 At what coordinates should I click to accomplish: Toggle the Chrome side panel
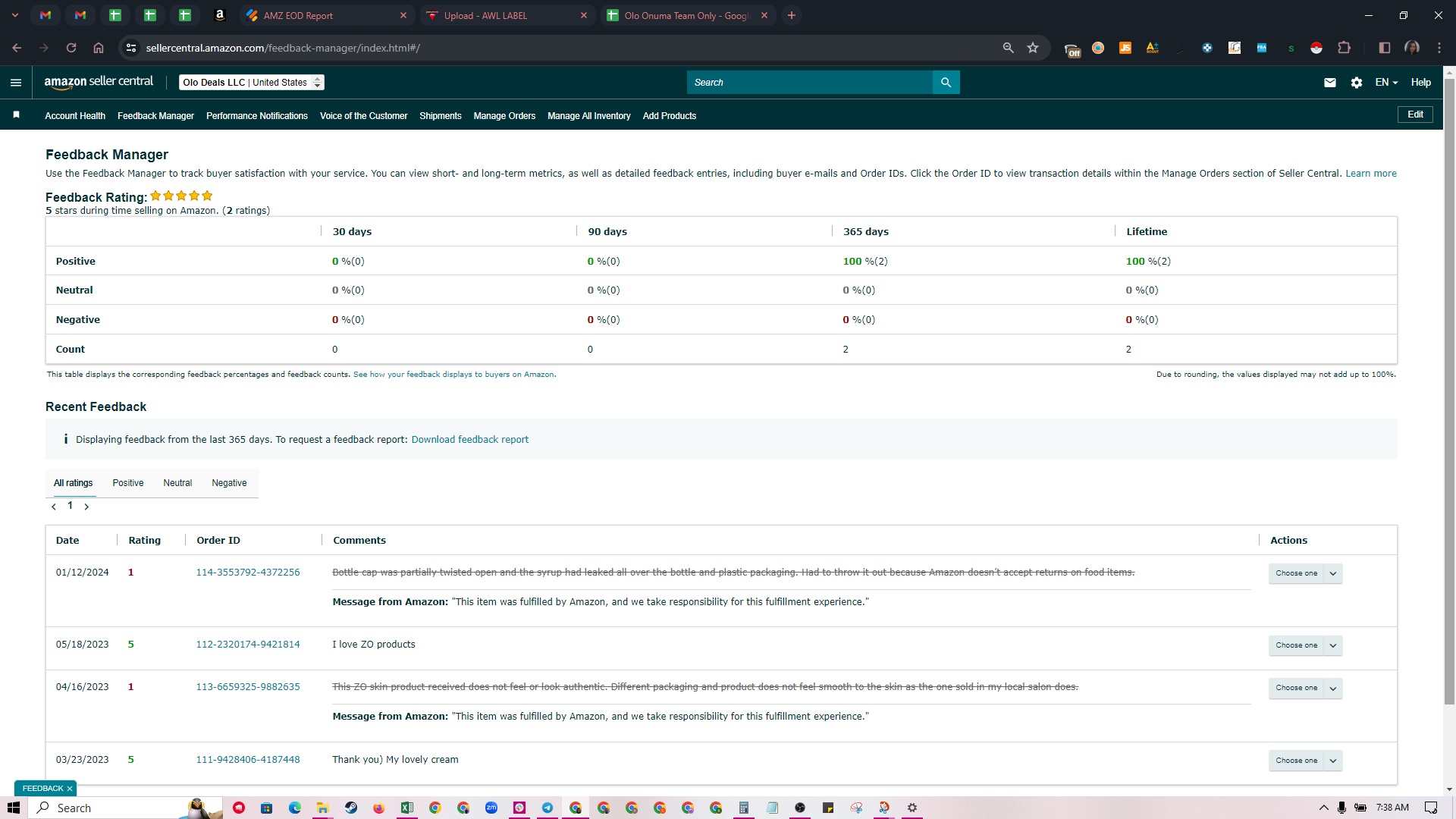coord(1385,48)
